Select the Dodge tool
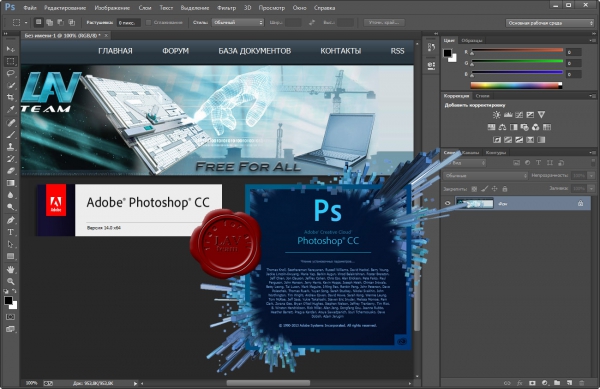The width and height of the screenshot is (600, 389). (x=10, y=207)
